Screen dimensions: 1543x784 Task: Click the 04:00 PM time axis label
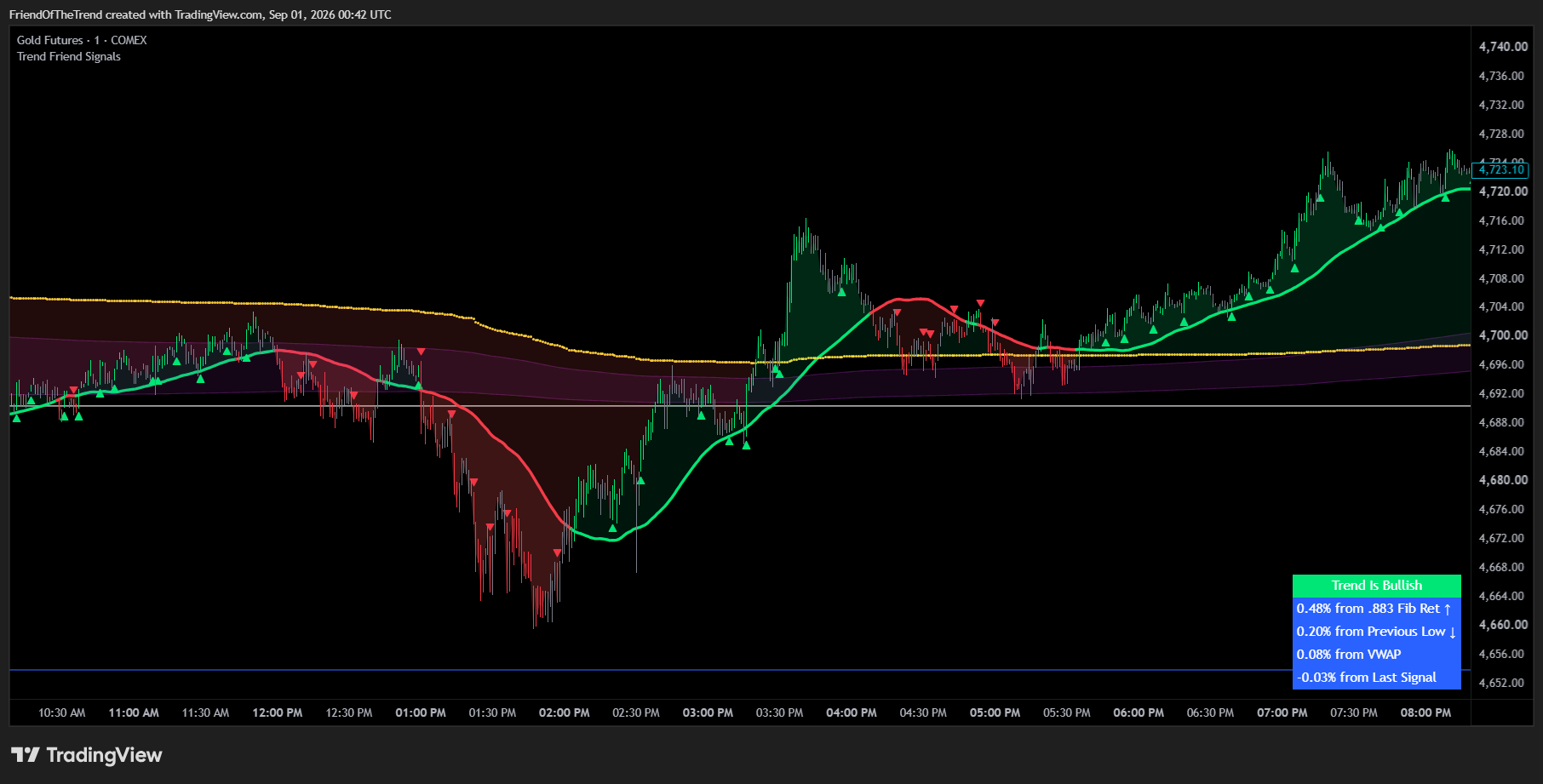852,712
